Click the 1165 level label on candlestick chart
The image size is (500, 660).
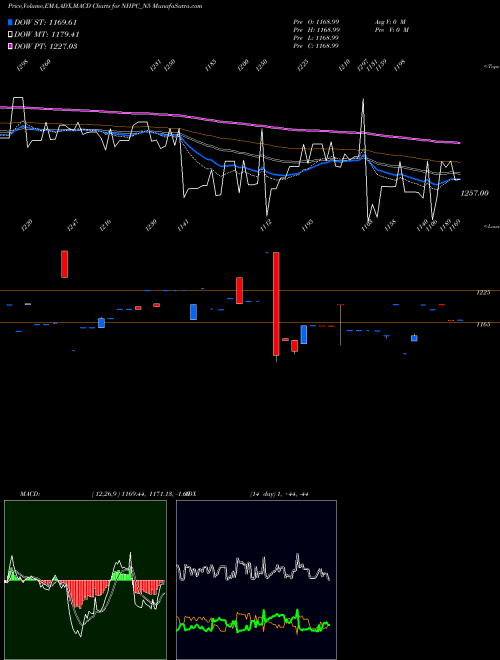coord(483,325)
